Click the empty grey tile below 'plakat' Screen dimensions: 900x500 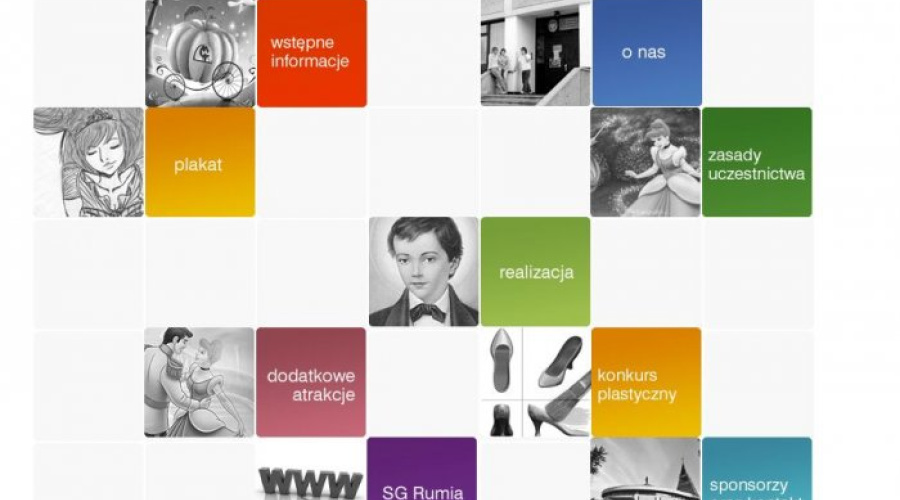point(200,273)
